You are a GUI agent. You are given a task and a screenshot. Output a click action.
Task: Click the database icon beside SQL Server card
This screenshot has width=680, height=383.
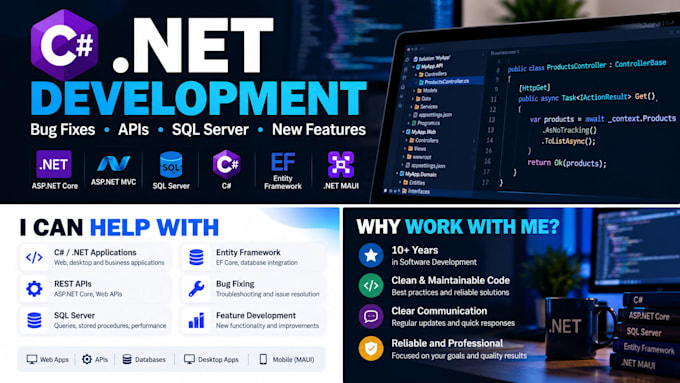(34, 320)
